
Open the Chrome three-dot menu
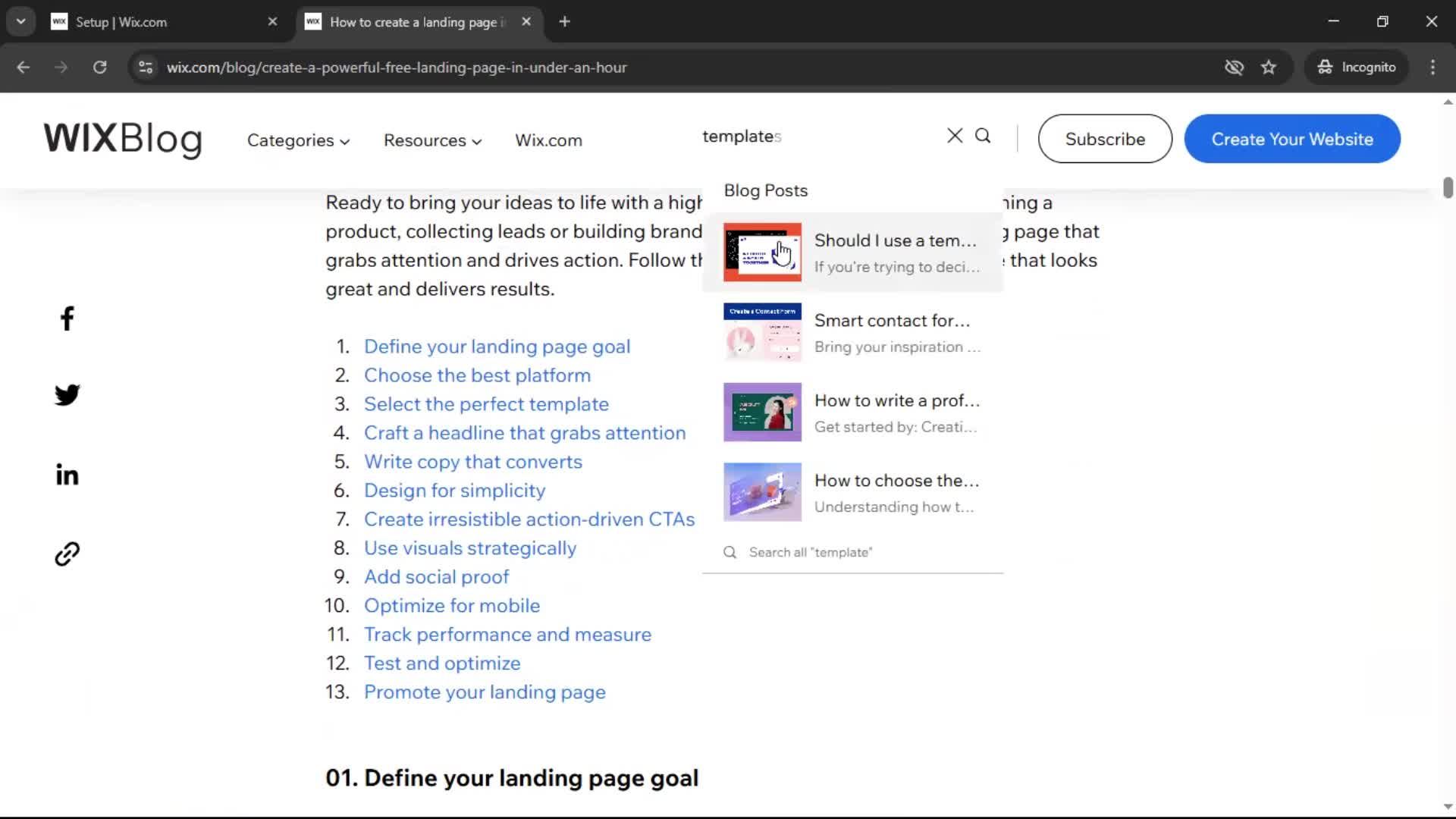click(x=1432, y=67)
